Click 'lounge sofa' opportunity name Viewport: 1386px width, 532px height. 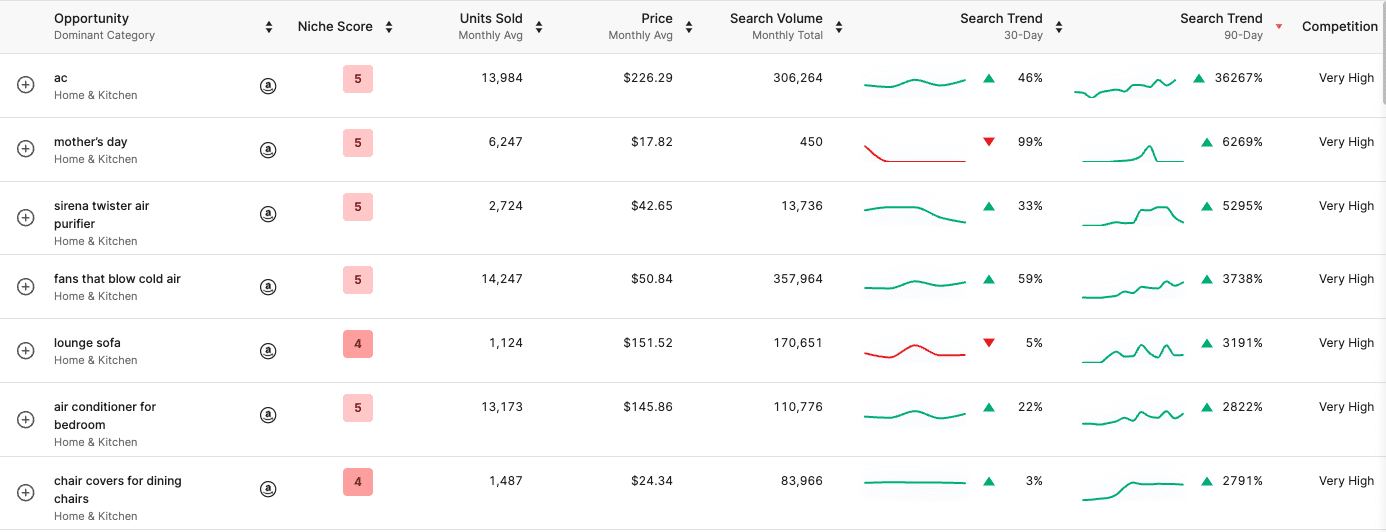87,343
